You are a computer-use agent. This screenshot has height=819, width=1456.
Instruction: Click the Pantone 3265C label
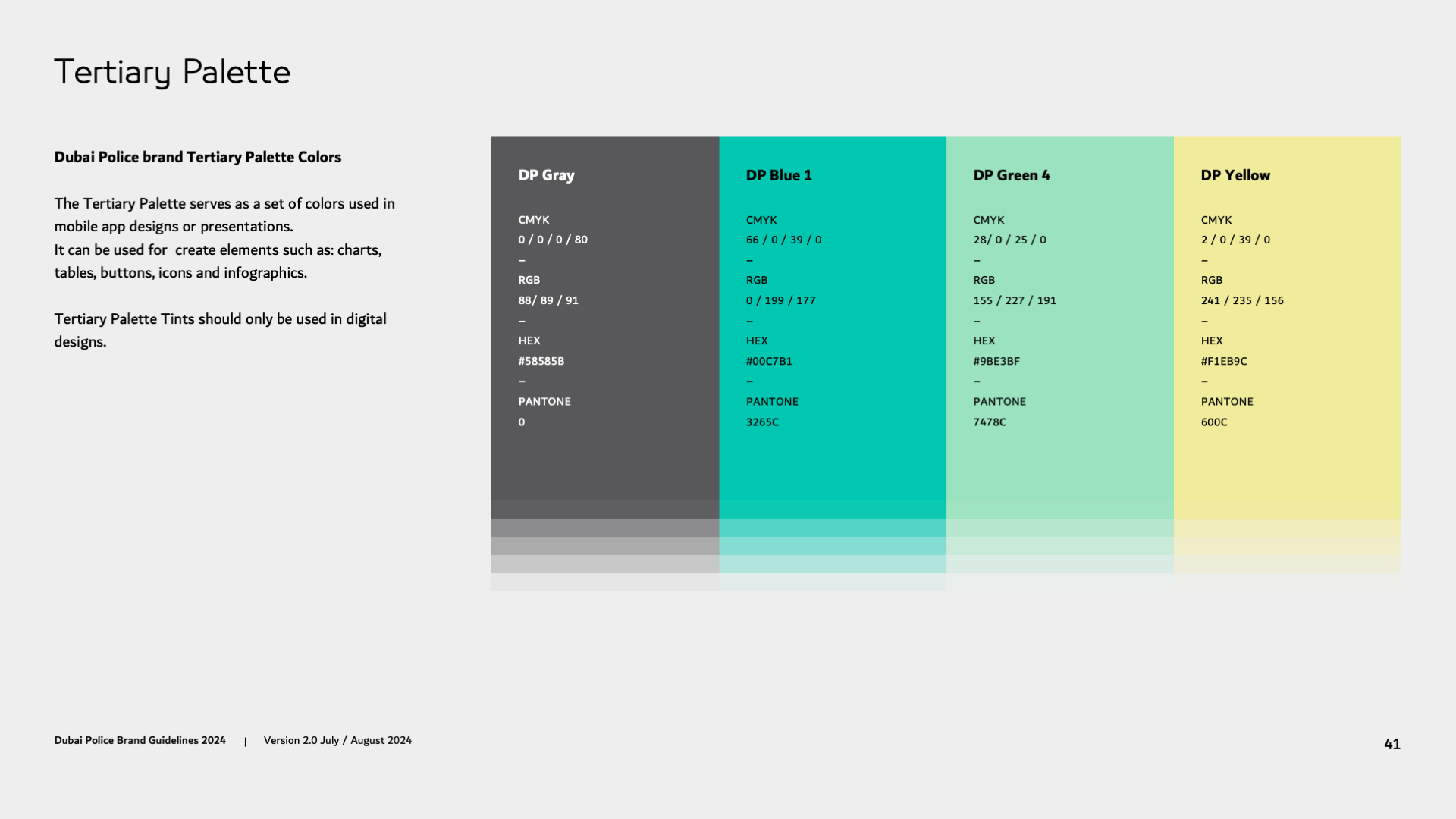tap(762, 422)
